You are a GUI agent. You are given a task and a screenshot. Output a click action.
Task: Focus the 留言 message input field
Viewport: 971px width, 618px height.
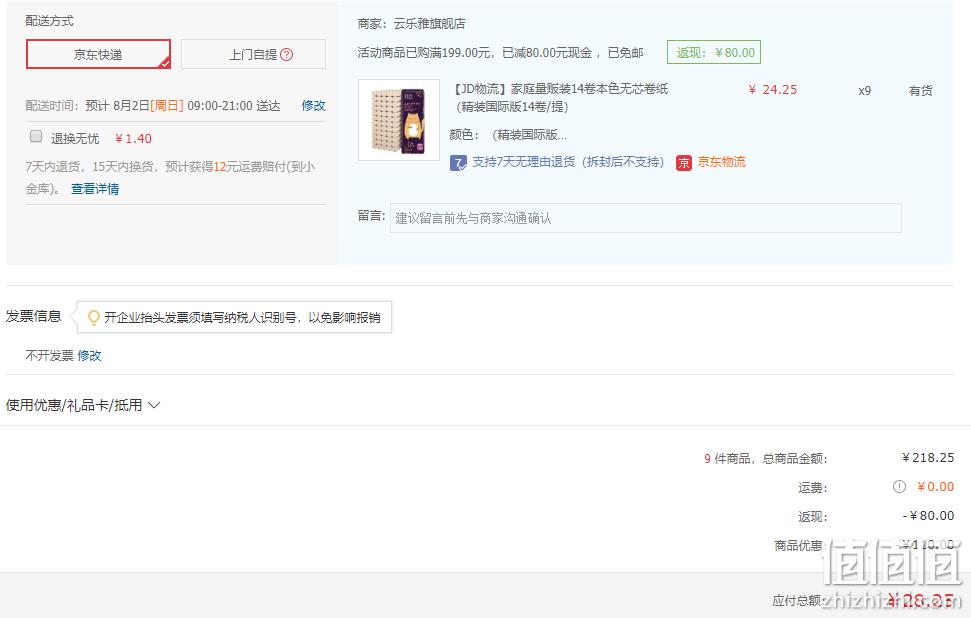point(645,218)
